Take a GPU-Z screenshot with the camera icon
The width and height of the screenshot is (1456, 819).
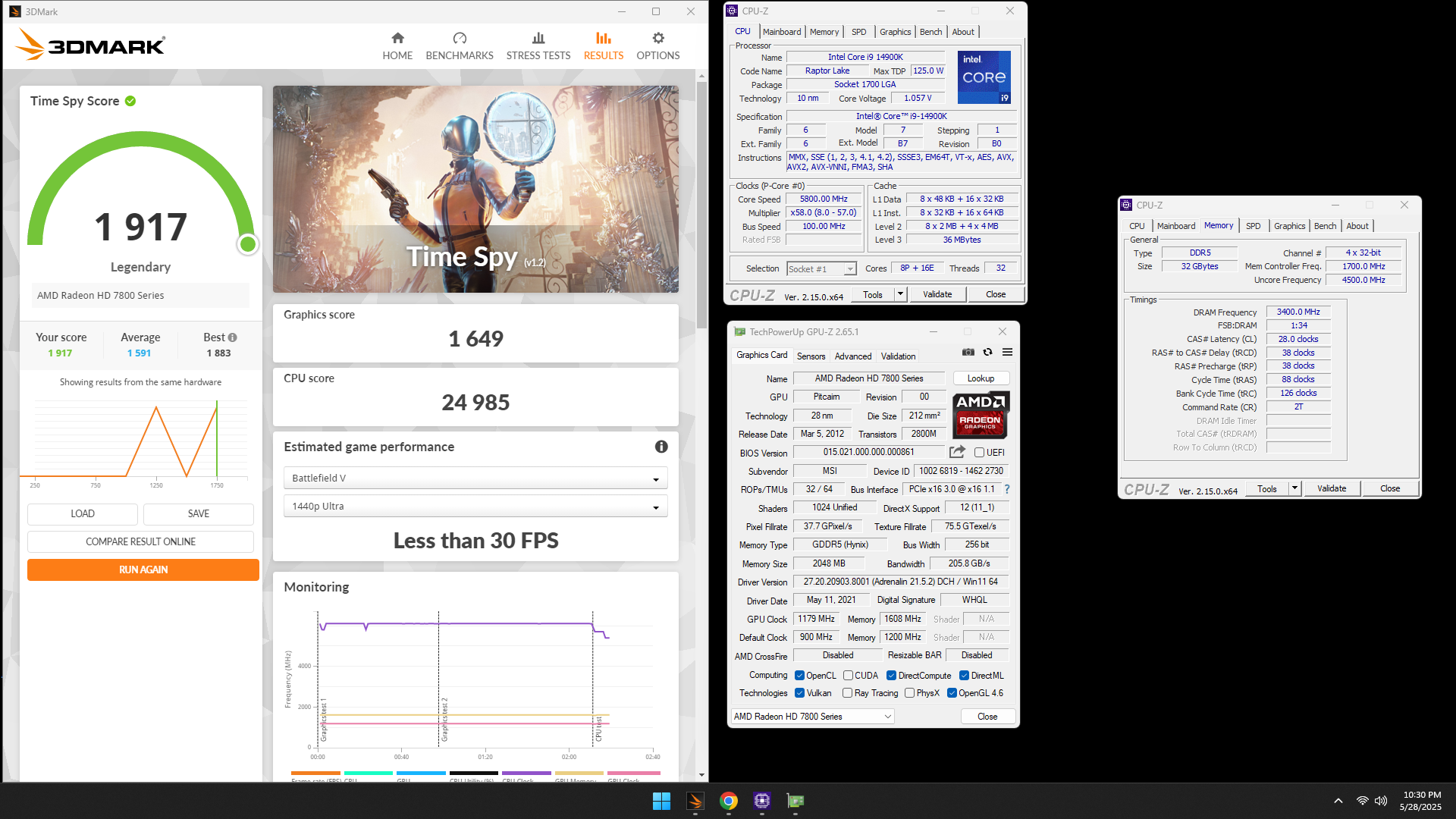coord(968,352)
